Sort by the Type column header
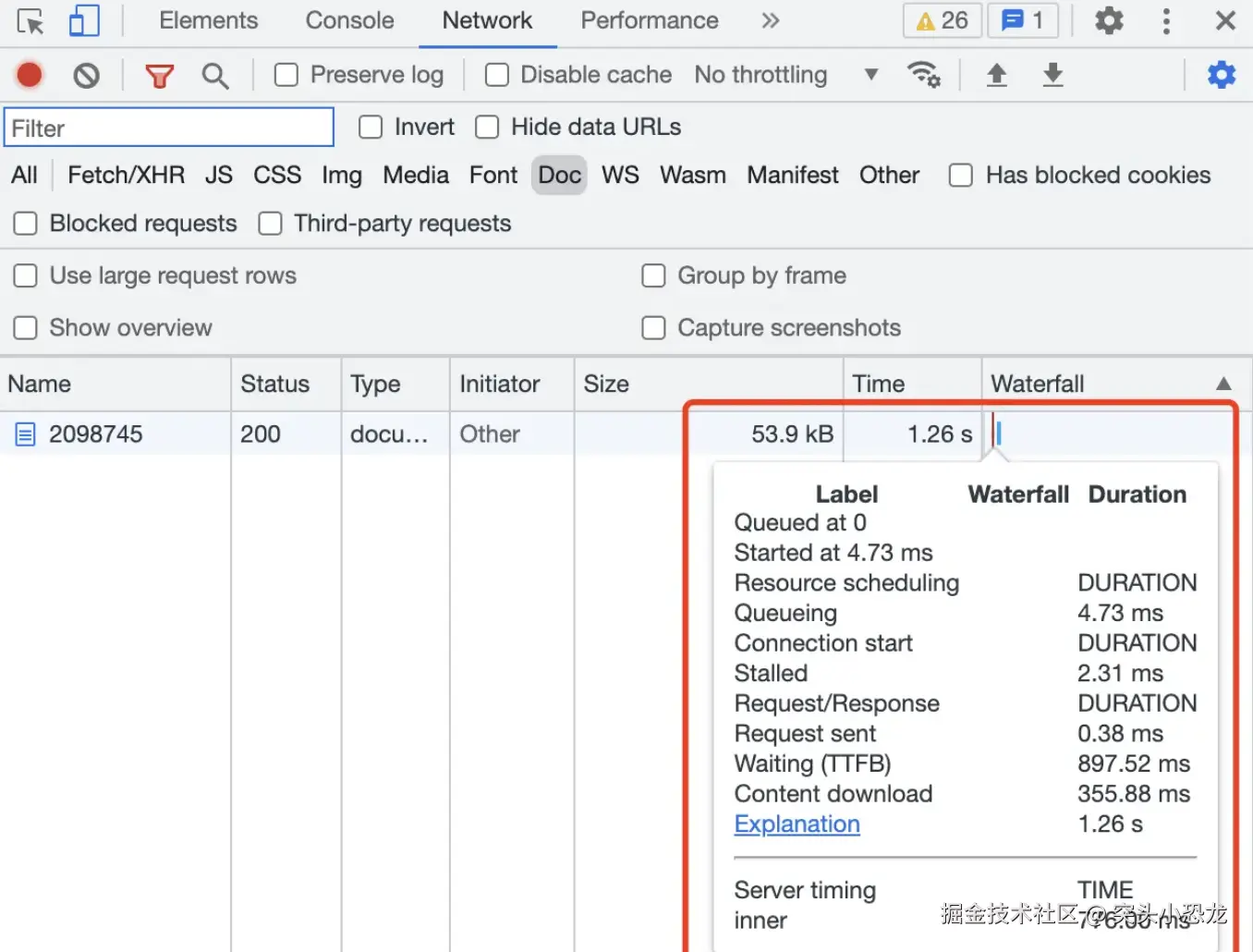This screenshot has height=952, width=1253. click(395, 384)
